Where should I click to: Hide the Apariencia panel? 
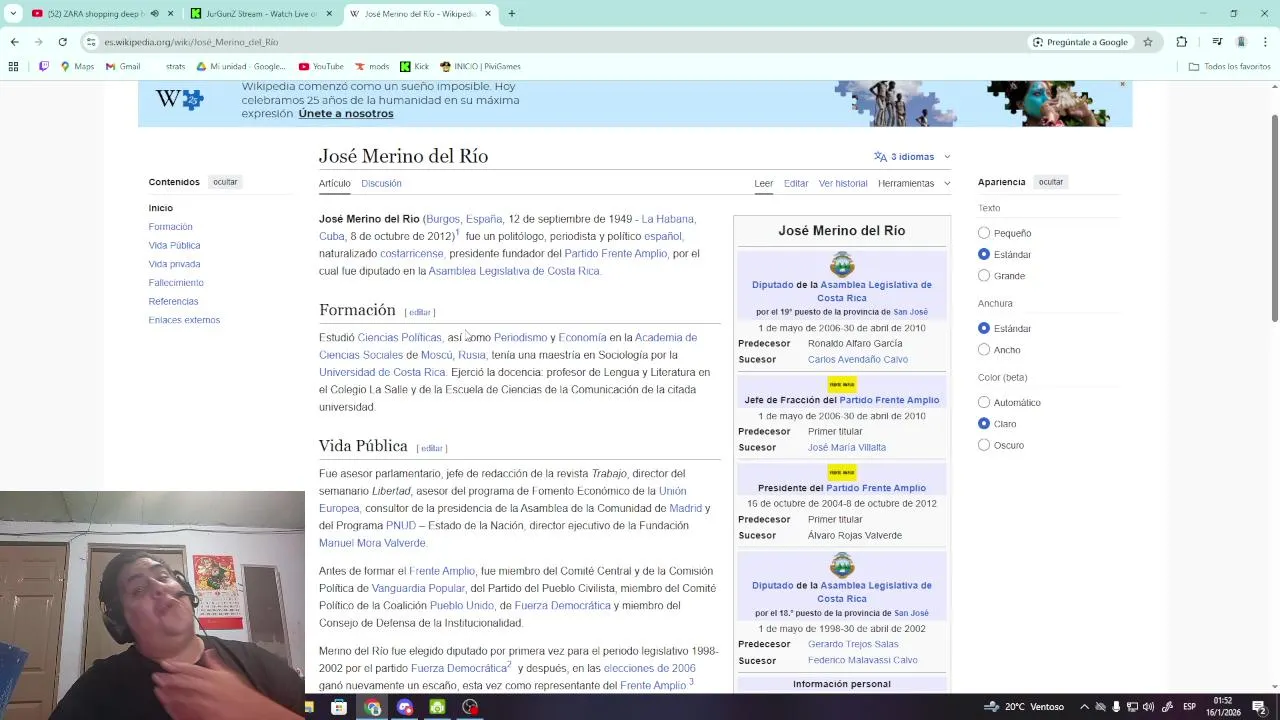[1050, 182]
